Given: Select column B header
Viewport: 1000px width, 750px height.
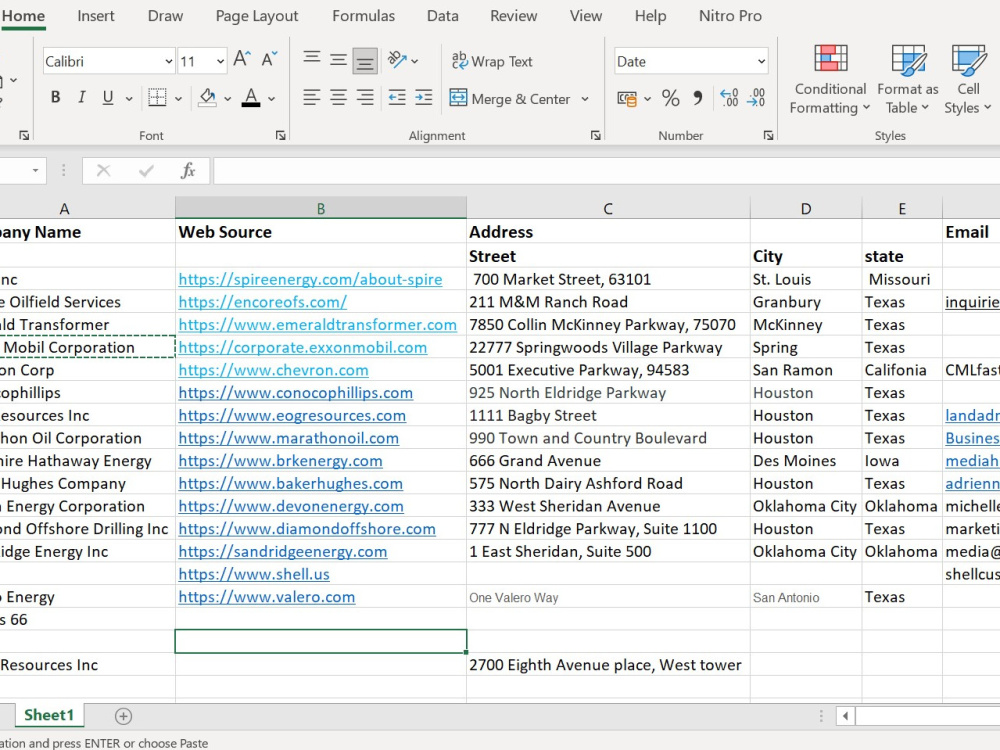Looking at the screenshot, I should point(321,209).
